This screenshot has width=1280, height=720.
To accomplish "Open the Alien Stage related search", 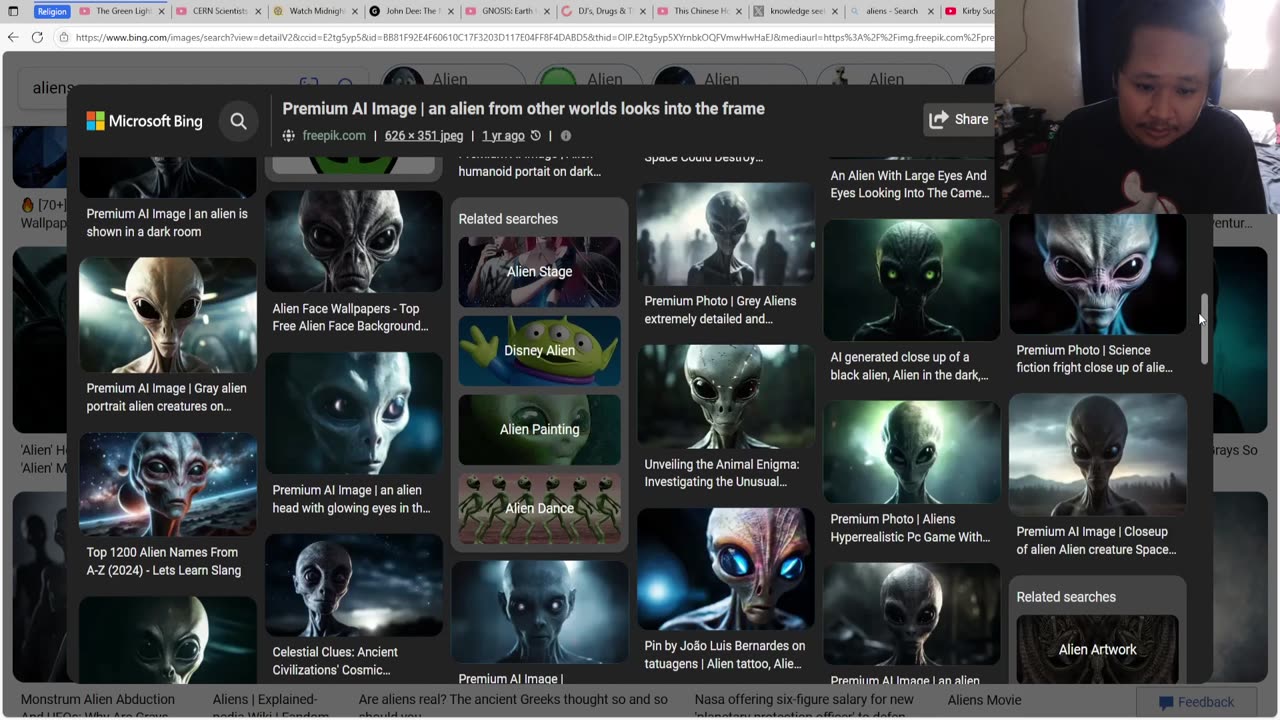I will pyautogui.click(x=539, y=272).
